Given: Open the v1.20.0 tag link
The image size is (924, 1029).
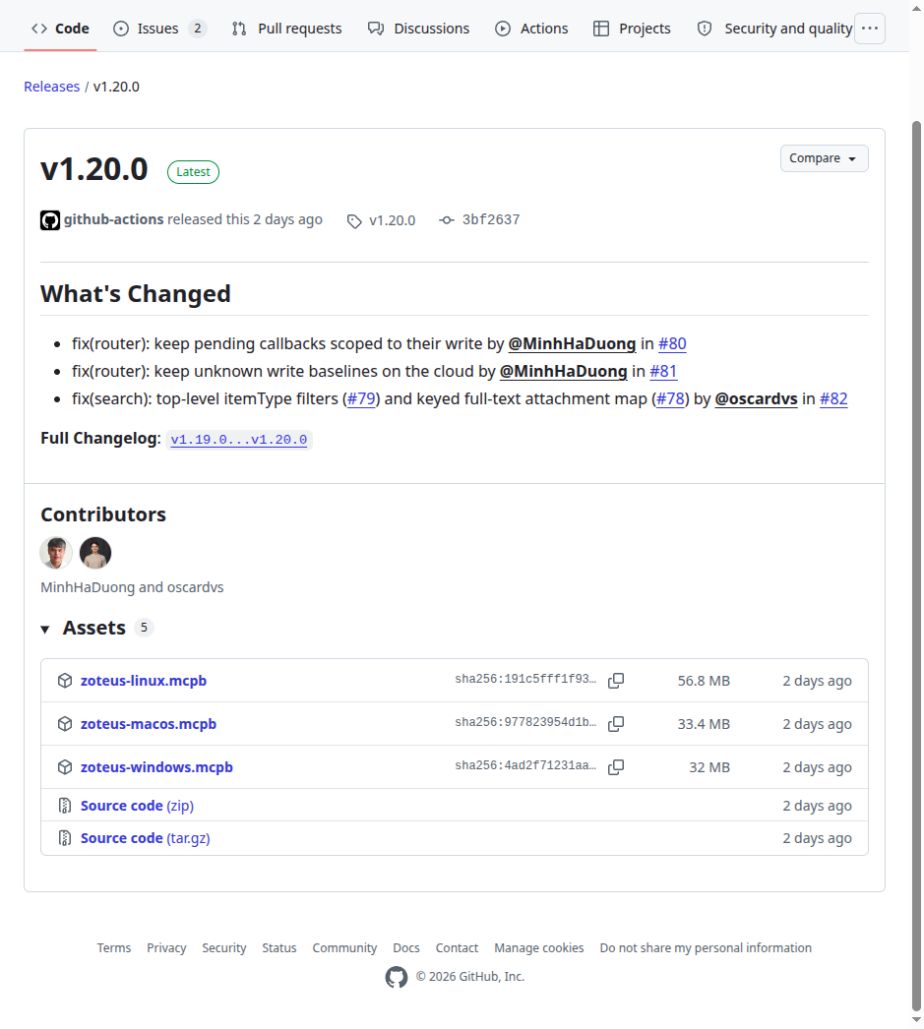Looking at the screenshot, I should tap(392, 220).
